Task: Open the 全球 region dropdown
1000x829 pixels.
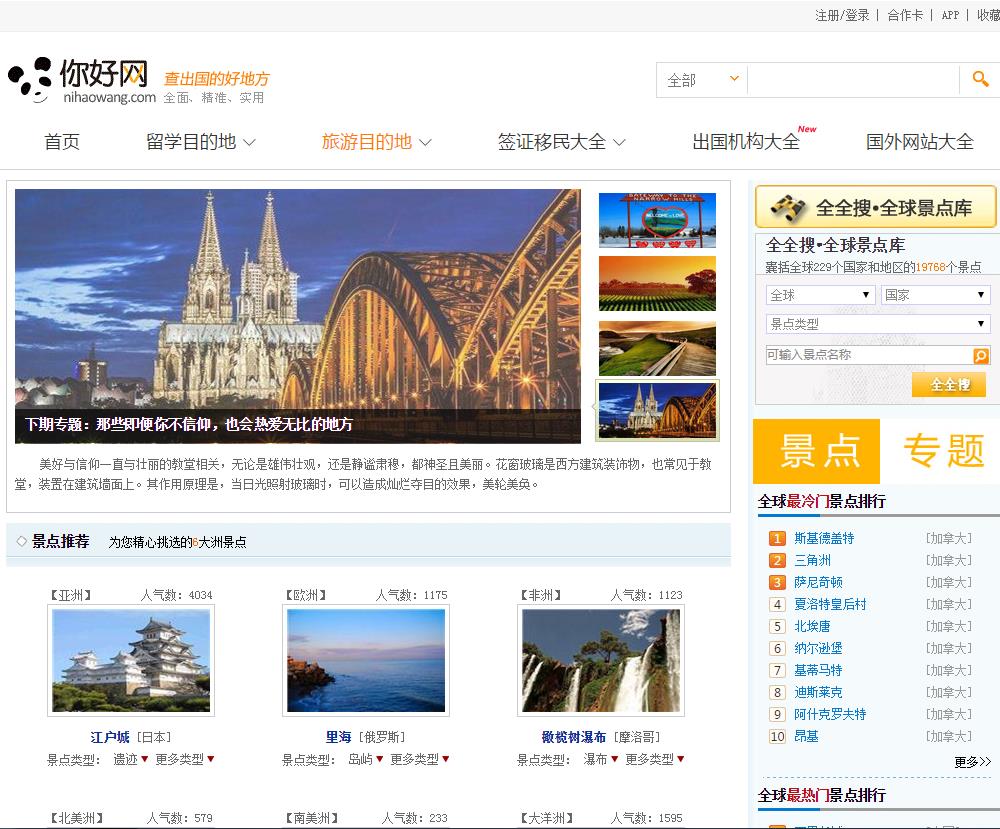Action: tap(820, 295)
